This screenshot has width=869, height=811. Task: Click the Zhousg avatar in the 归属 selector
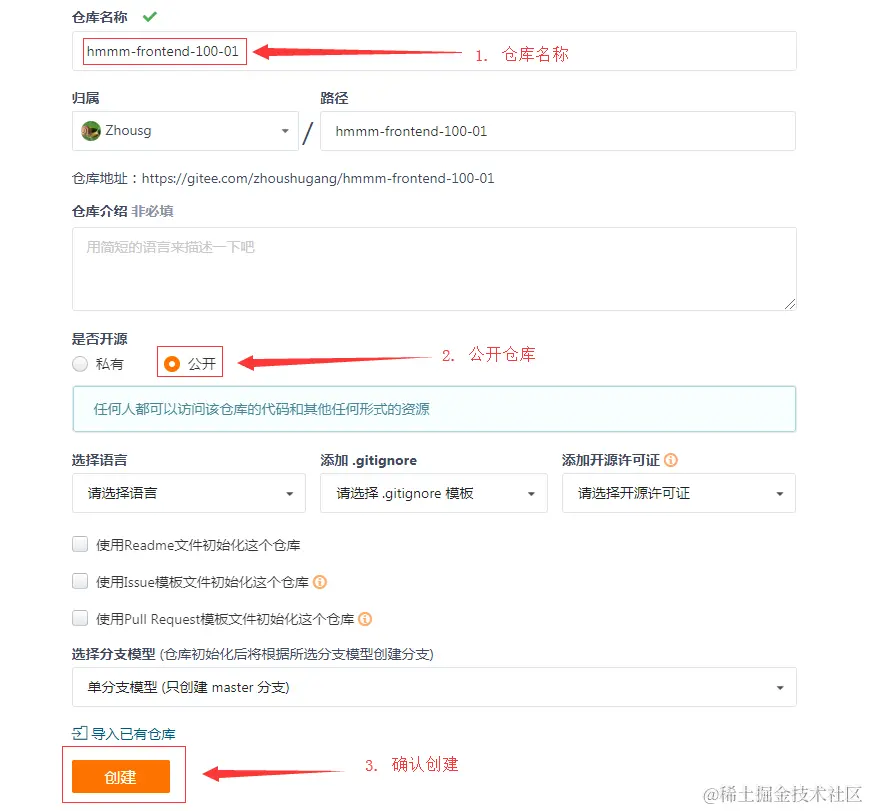[x=90, y=131]
